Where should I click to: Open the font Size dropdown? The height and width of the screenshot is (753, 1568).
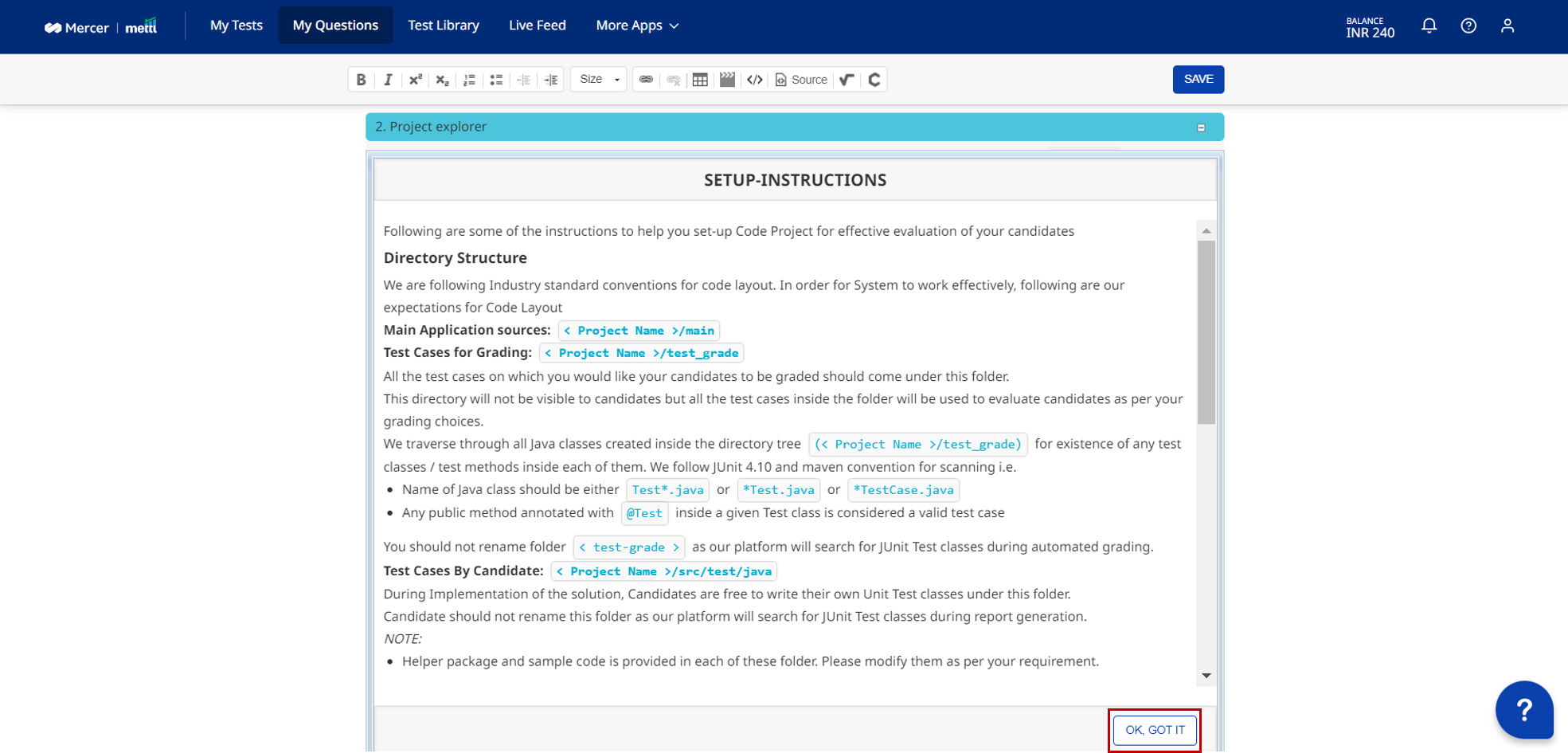[x=599, y=80]
